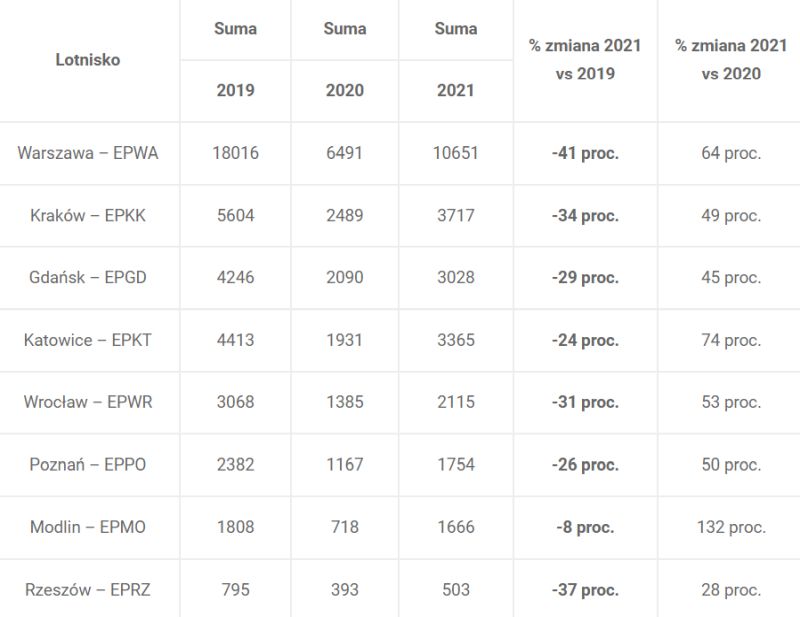This screenshot has width=800, height=617.
Task: Select the Wrocław – EPWR airport cell
Action: pyautogui.click(x=88, y=402)
